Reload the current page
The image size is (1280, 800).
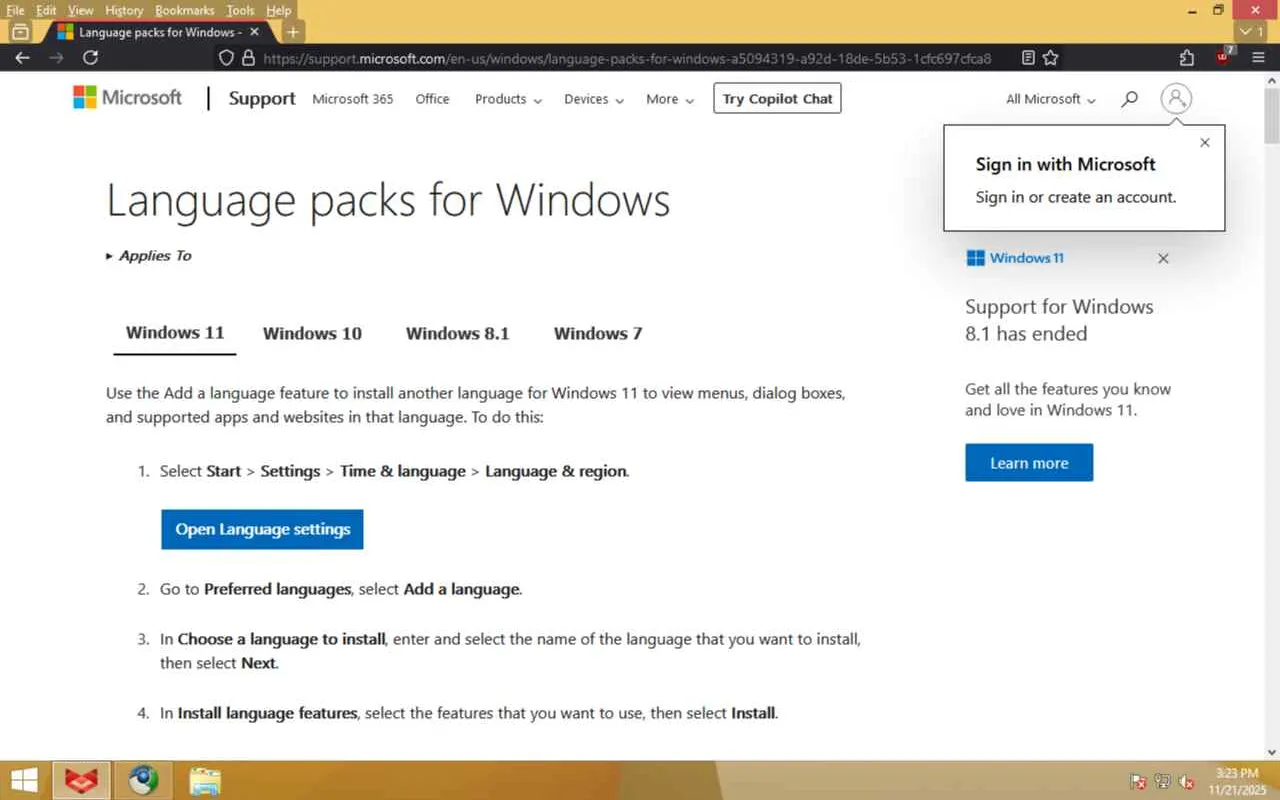90,58
